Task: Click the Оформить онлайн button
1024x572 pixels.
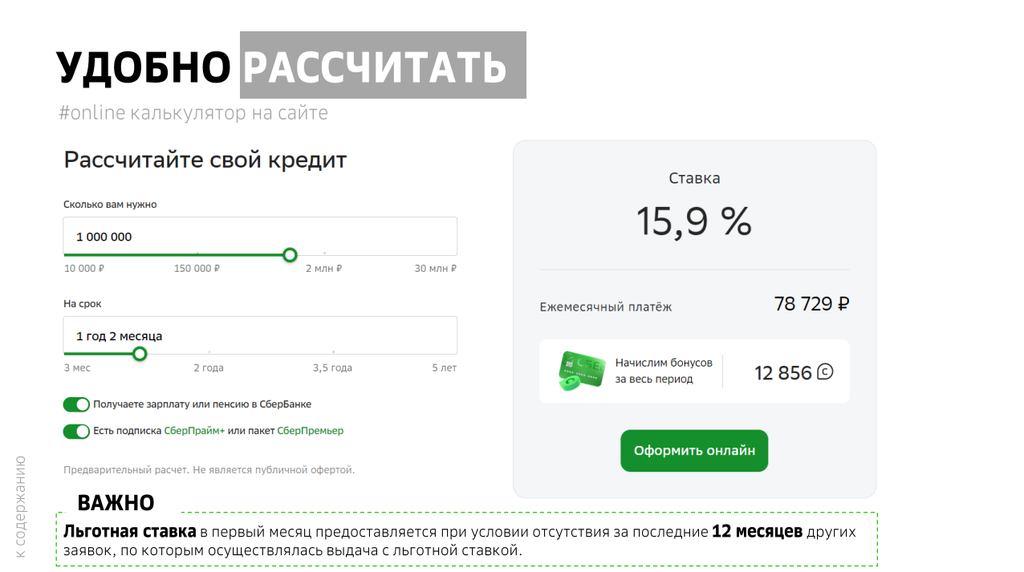Action: pyautogui.click(x=694, y=451)
